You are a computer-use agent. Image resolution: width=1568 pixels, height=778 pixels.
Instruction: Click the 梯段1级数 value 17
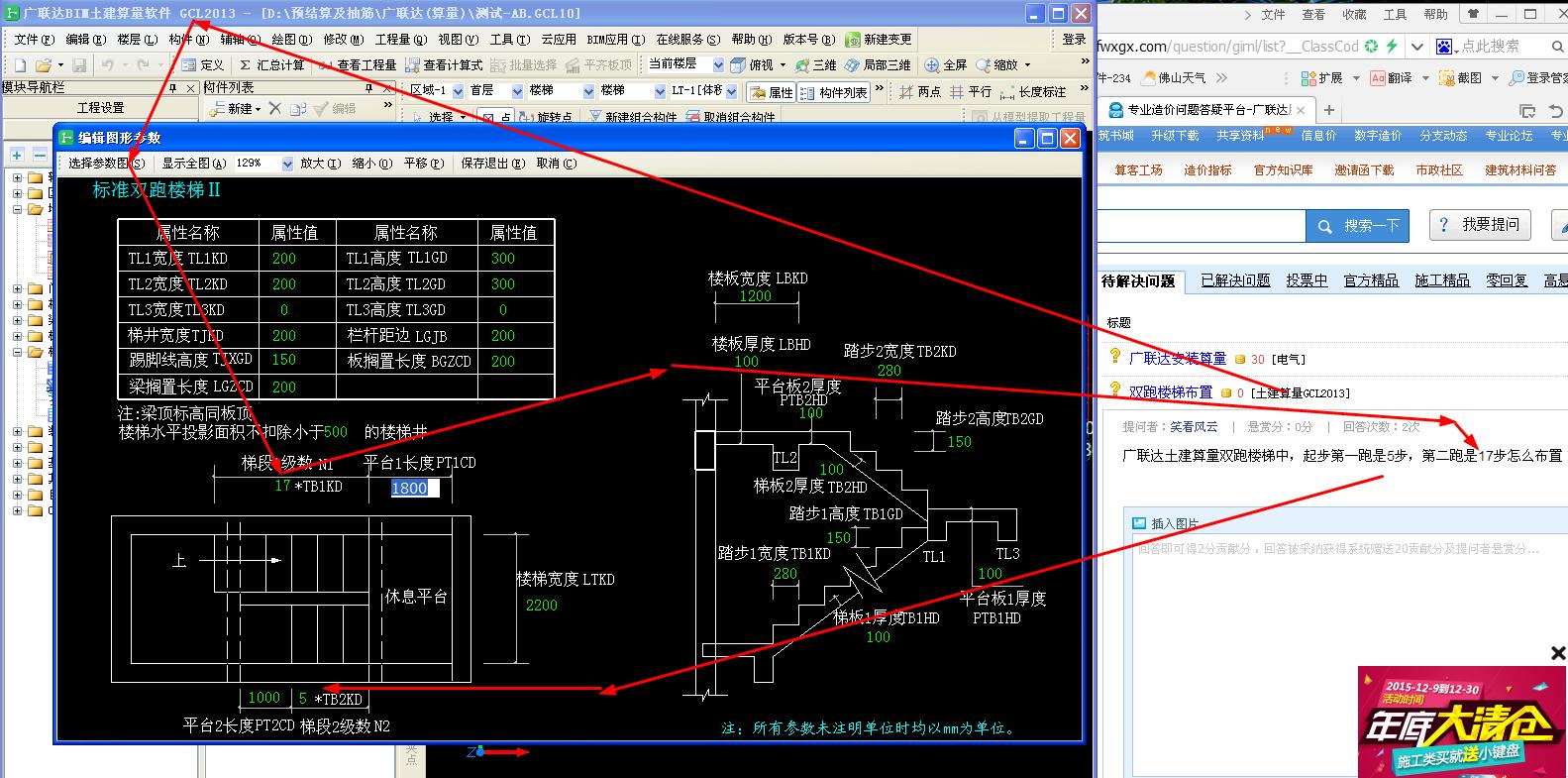(x=282, y=486)
